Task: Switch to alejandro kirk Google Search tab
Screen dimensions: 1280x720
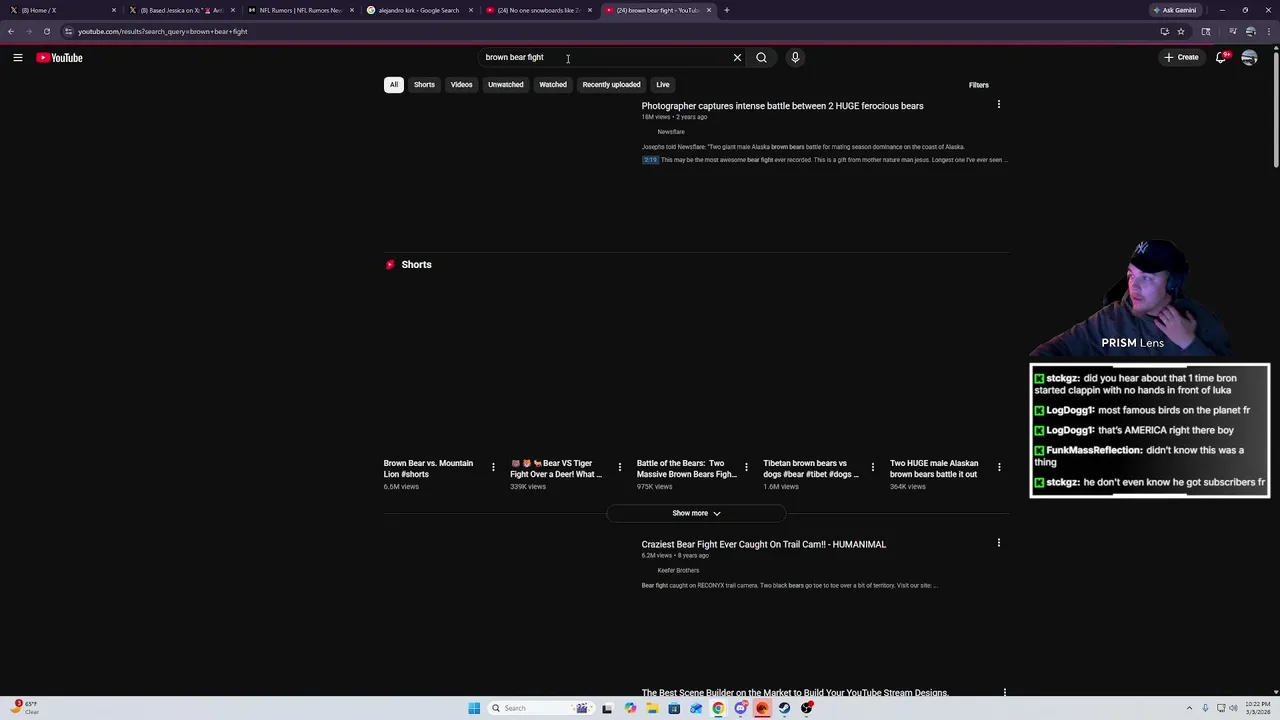Action: pyautogui.click(x=419, y=10)
